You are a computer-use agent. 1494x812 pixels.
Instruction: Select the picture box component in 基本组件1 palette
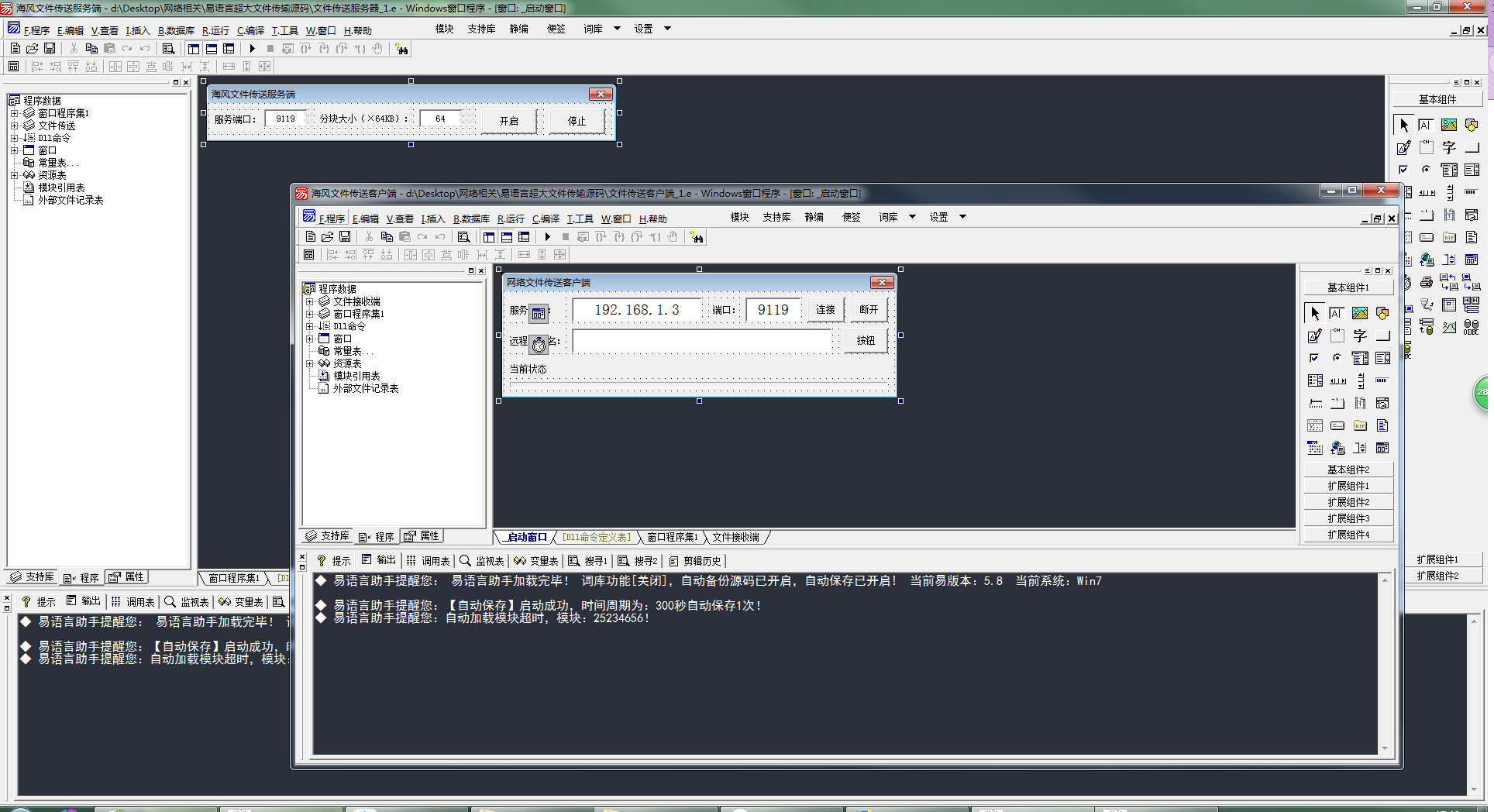point(1360,313)
